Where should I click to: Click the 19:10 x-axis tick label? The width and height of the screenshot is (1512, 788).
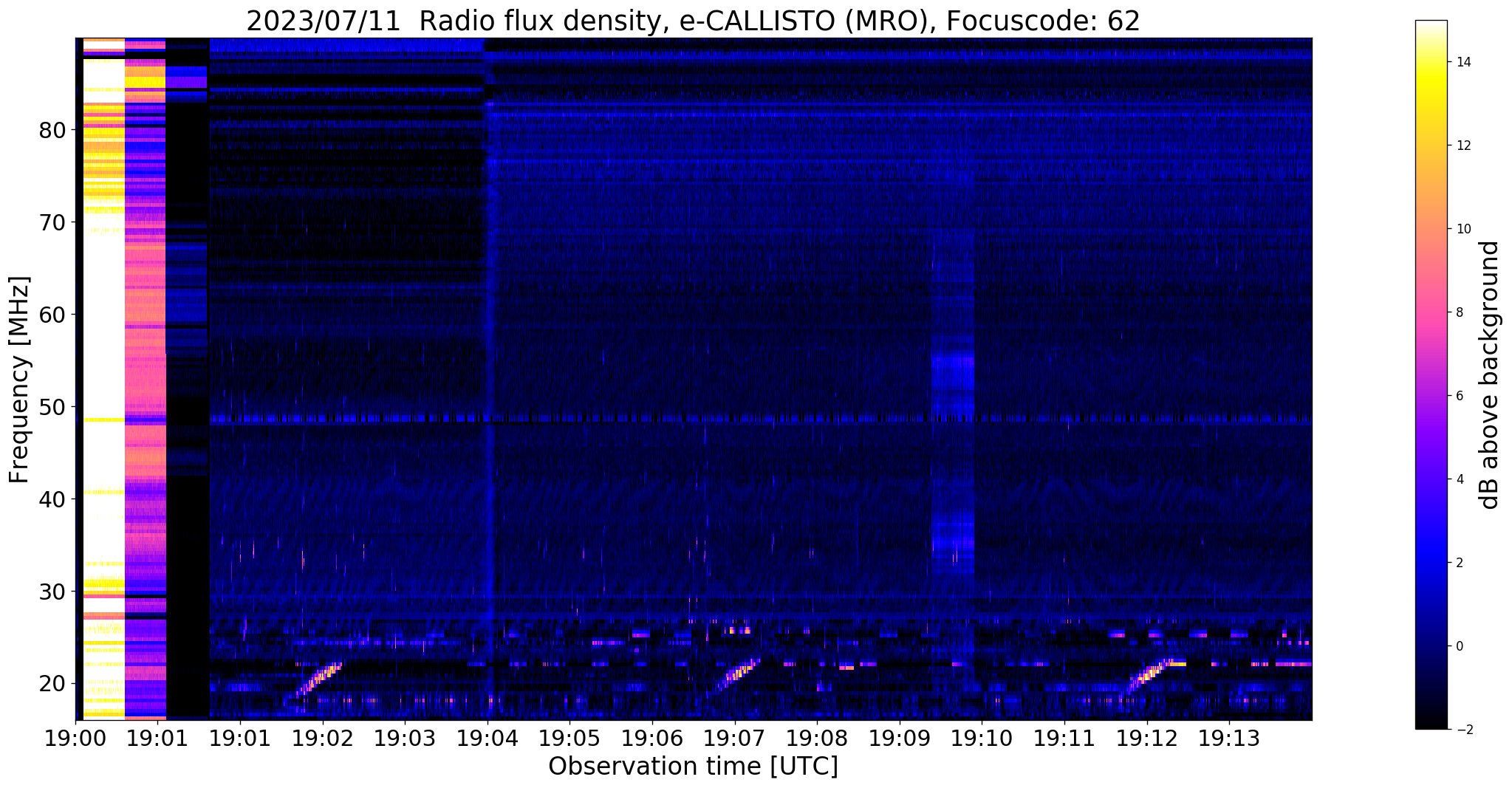[x=982, y=739]
